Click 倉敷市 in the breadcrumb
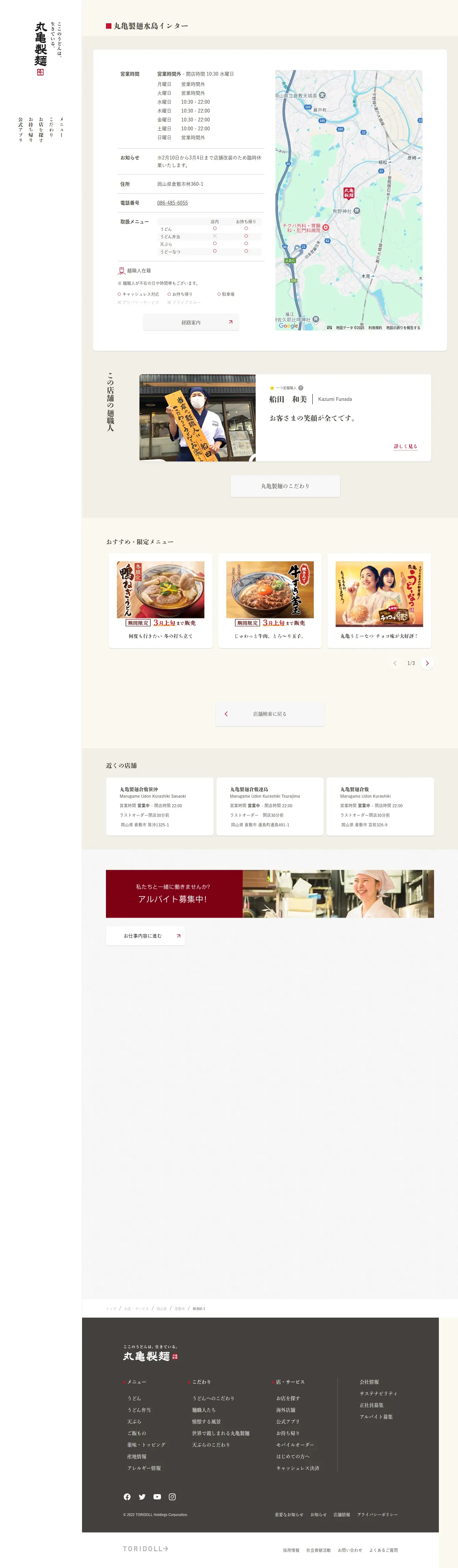458x1568 pixels. click(x=180, y=1309)
